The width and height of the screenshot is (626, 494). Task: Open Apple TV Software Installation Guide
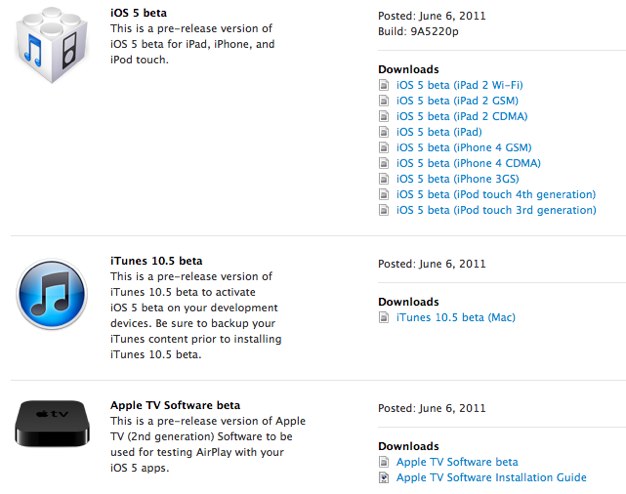(491, 478)
